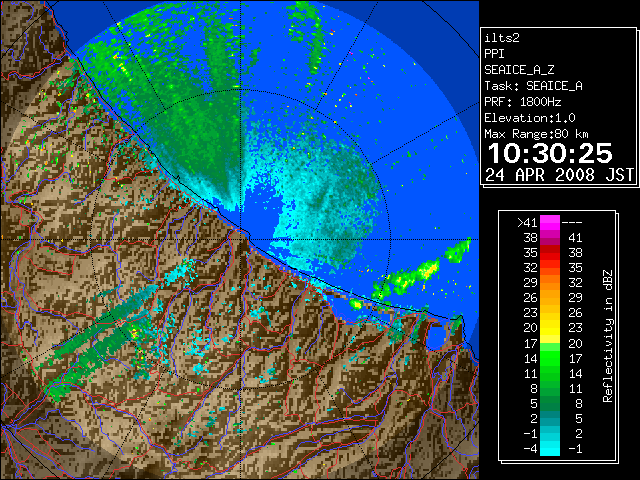Screen dimensions: 640x480
Task: Pick the magenta >41 dBZ legend swatch
Action: [550, 223]
